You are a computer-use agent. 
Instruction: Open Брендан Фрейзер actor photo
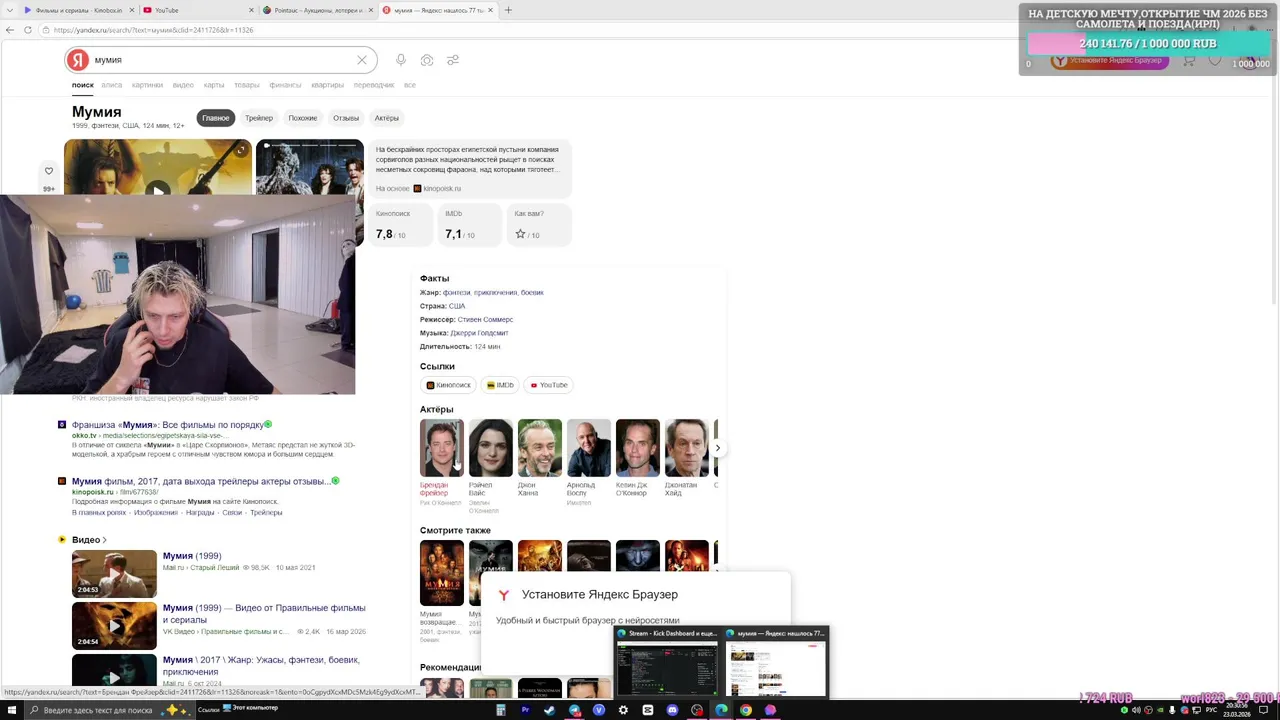pos(441,447)
